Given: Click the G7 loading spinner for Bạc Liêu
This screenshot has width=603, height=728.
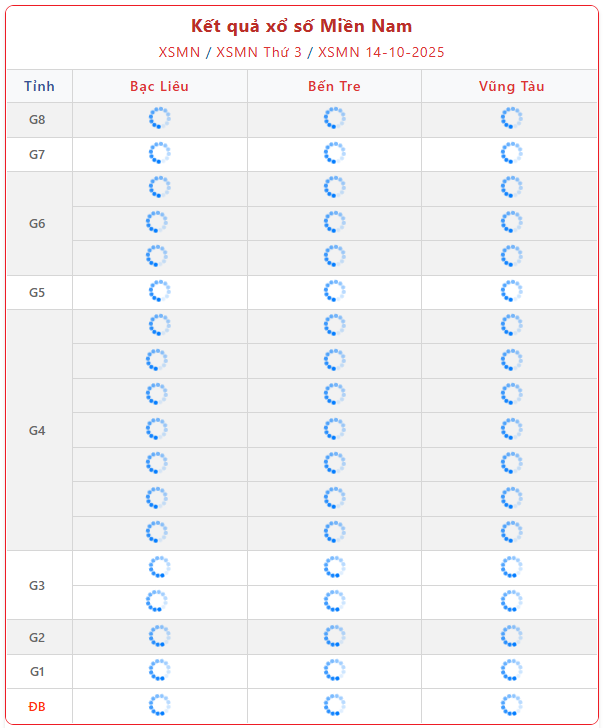Looking at the screenshot, I should pos(159,154).
